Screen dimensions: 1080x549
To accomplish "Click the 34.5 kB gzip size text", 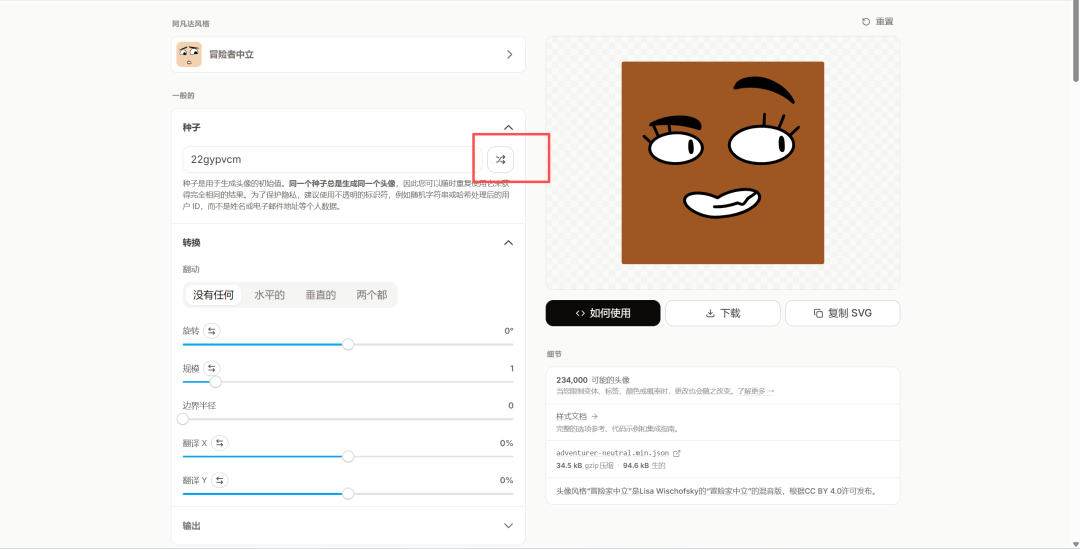I will [584, 466].
